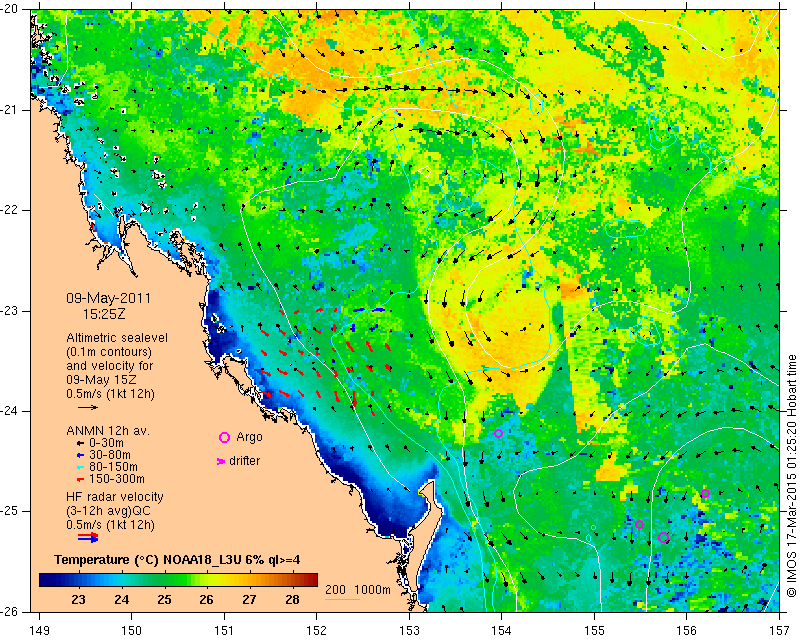Click the Argo float marker near 155.5E, 25.1S

(x=639, y=524)
